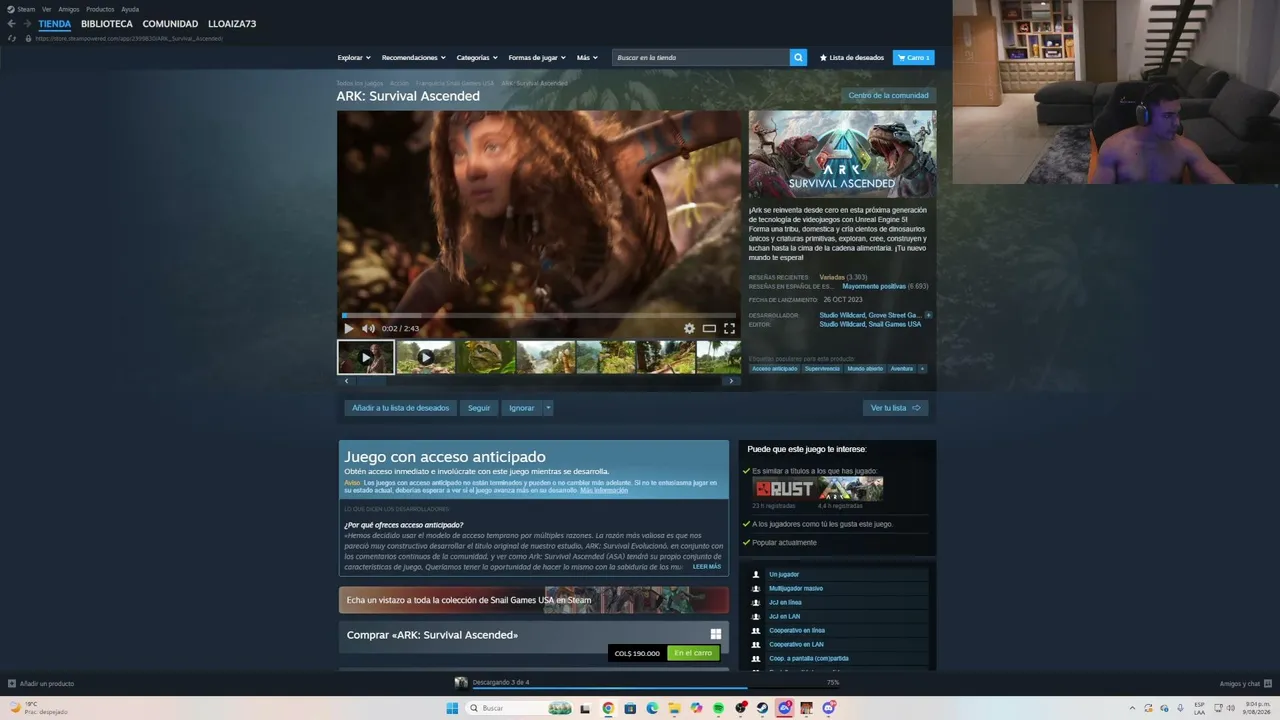Reload the store page
The width and height of the screenshot is (1280, 720).
(12, 38)
